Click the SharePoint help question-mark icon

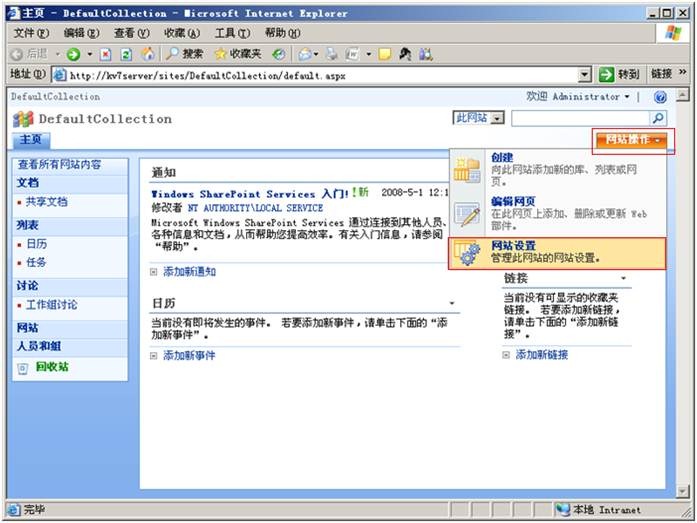tap(660, 97)
